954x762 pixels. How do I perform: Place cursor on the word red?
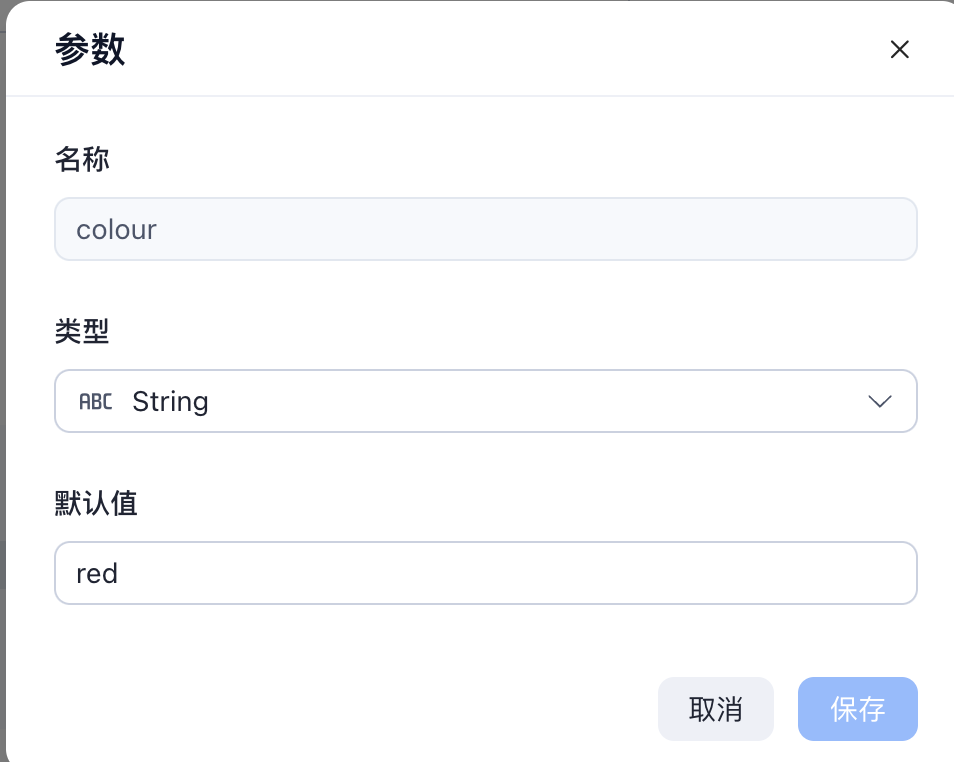97,573
